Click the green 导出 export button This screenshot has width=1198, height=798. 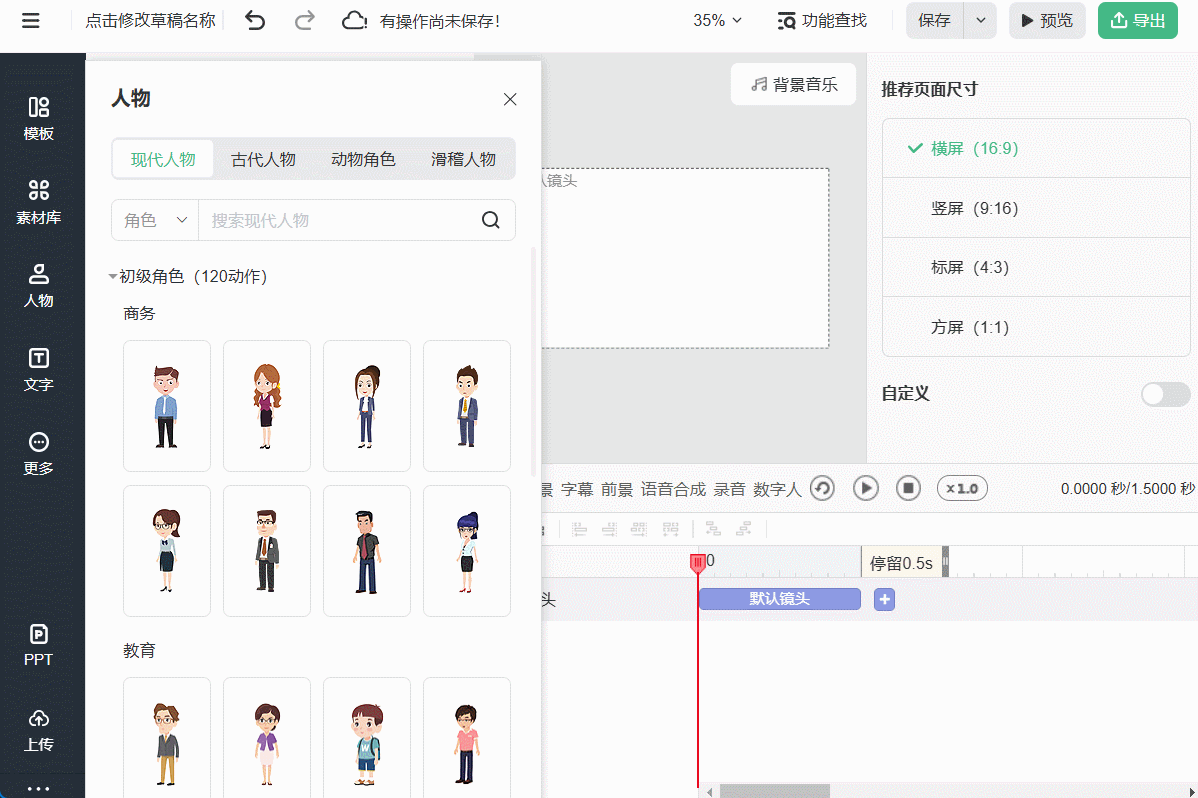[1137, 20]
